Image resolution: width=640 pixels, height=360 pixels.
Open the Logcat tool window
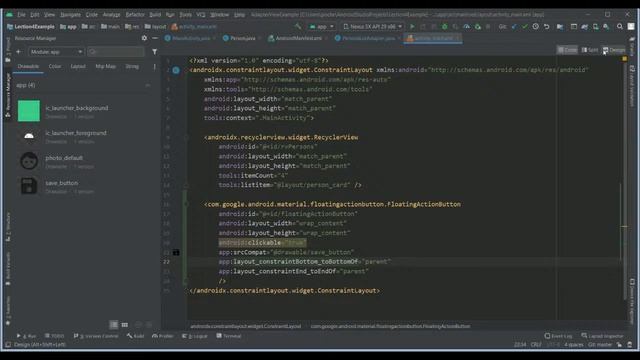[195, 336]
